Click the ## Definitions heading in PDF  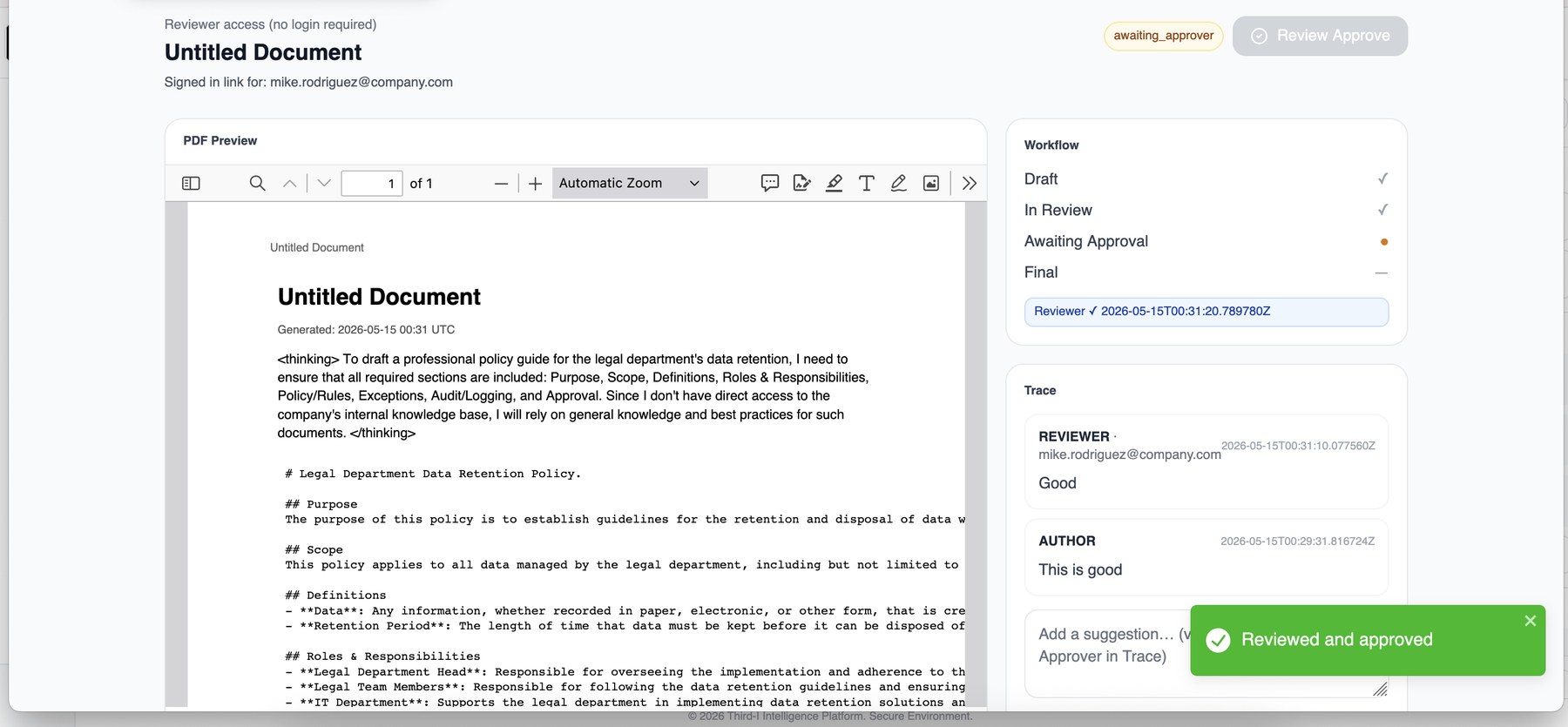point(335,595)
